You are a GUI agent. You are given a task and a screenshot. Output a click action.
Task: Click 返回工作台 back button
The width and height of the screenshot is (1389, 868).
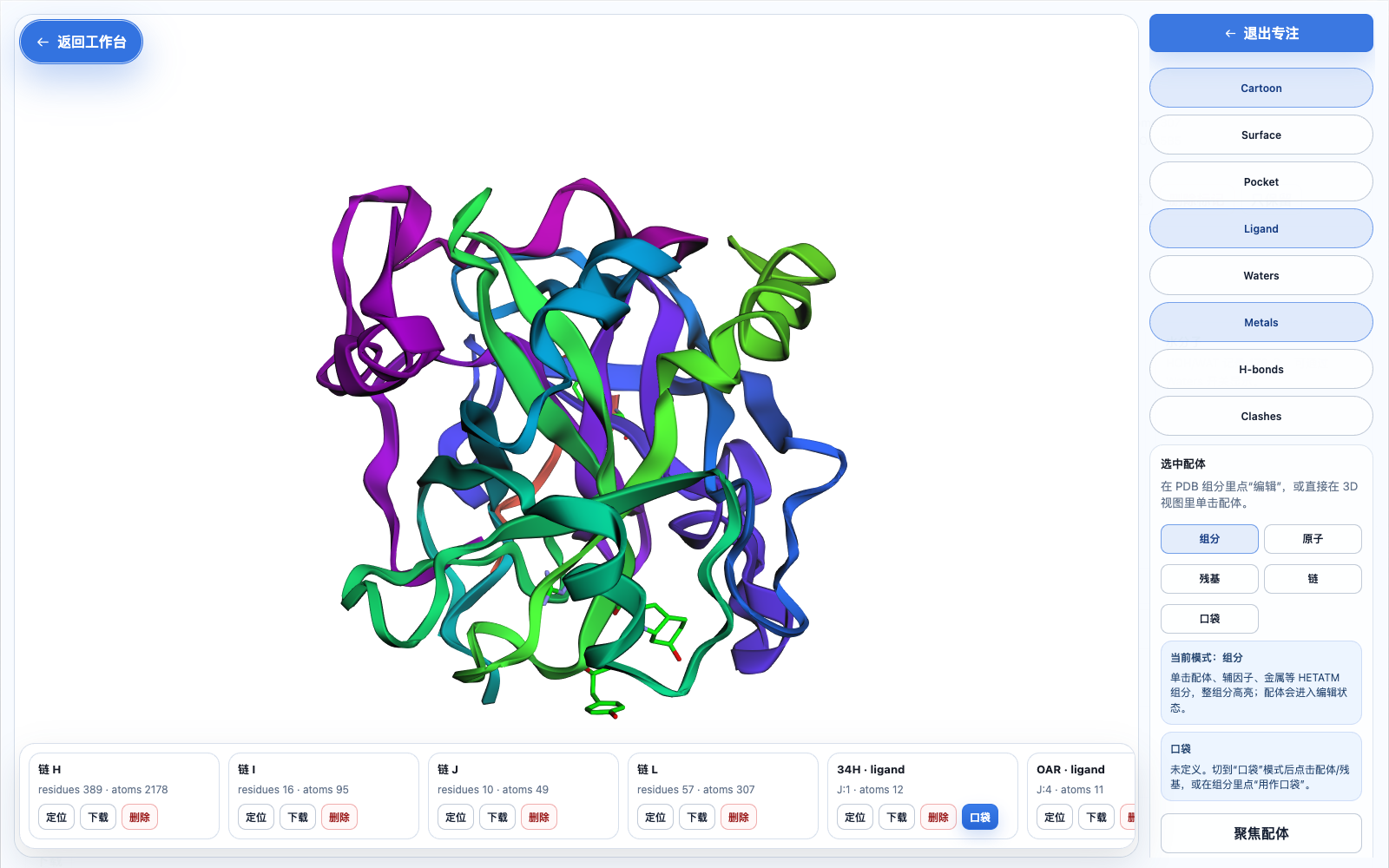[x=81, y=42]
